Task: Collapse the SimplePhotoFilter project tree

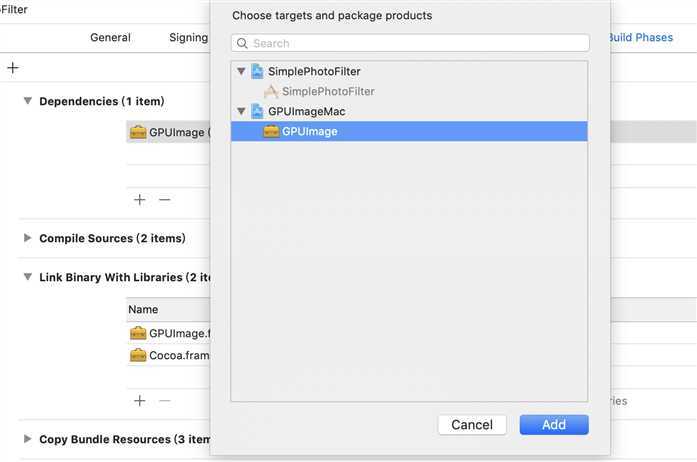Action: [x=241, y=71]
